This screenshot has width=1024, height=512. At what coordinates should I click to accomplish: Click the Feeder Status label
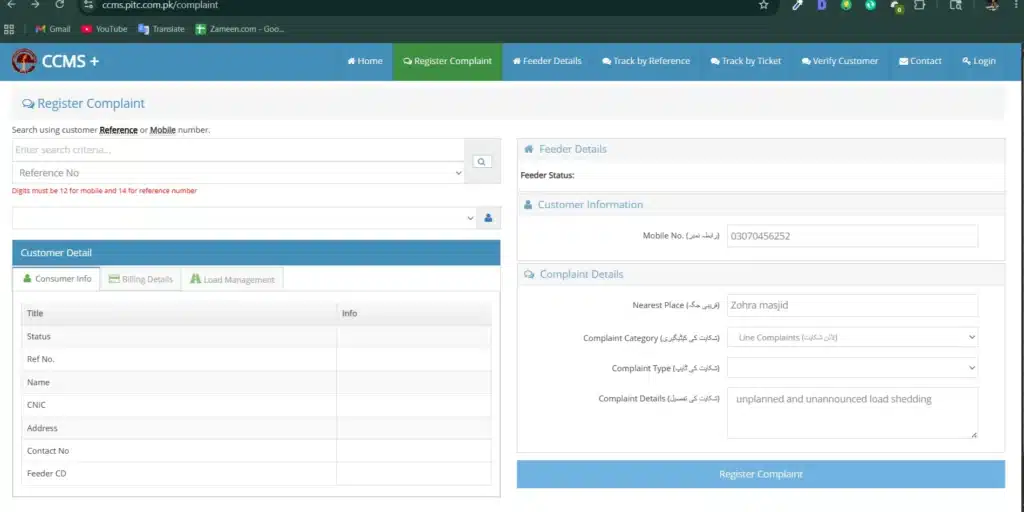547,175
